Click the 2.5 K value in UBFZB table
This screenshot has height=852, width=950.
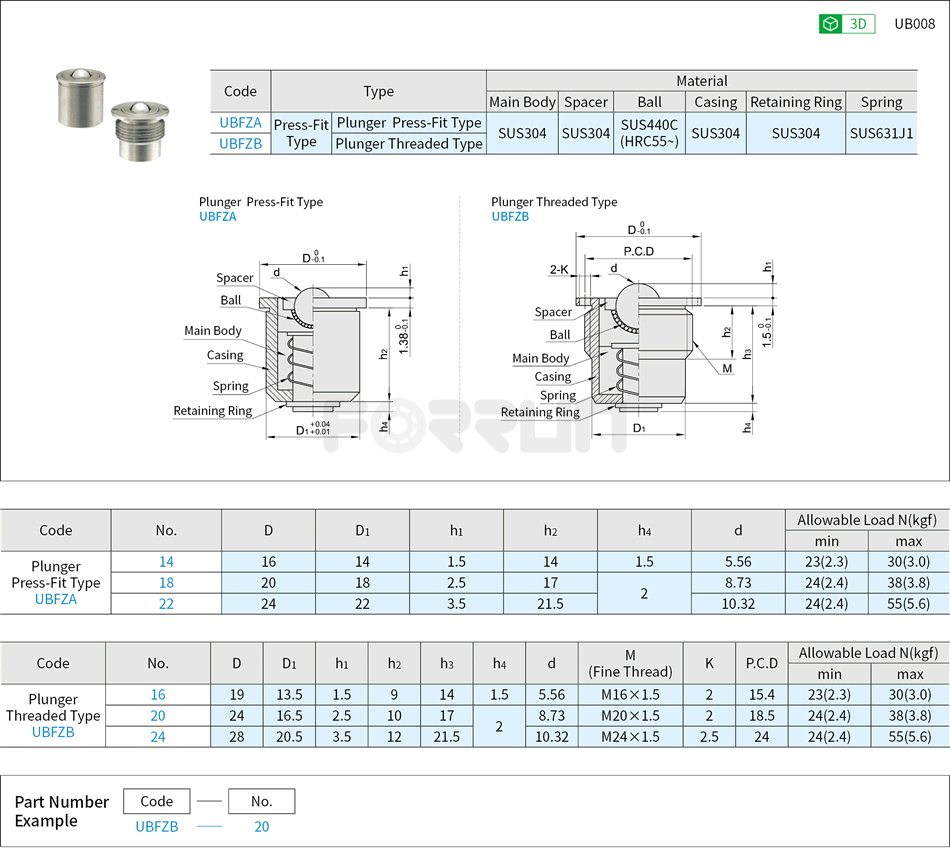tap(709, 737)
